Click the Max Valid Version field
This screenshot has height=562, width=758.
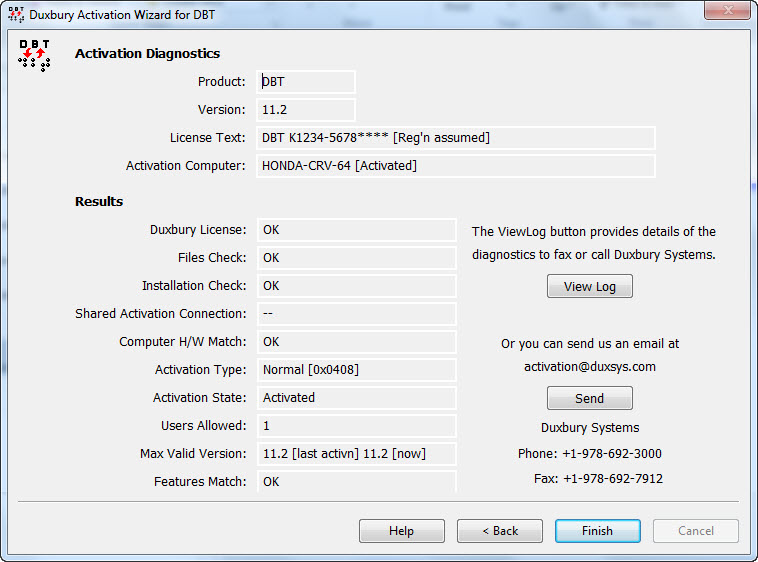click(x=357, y=454)
